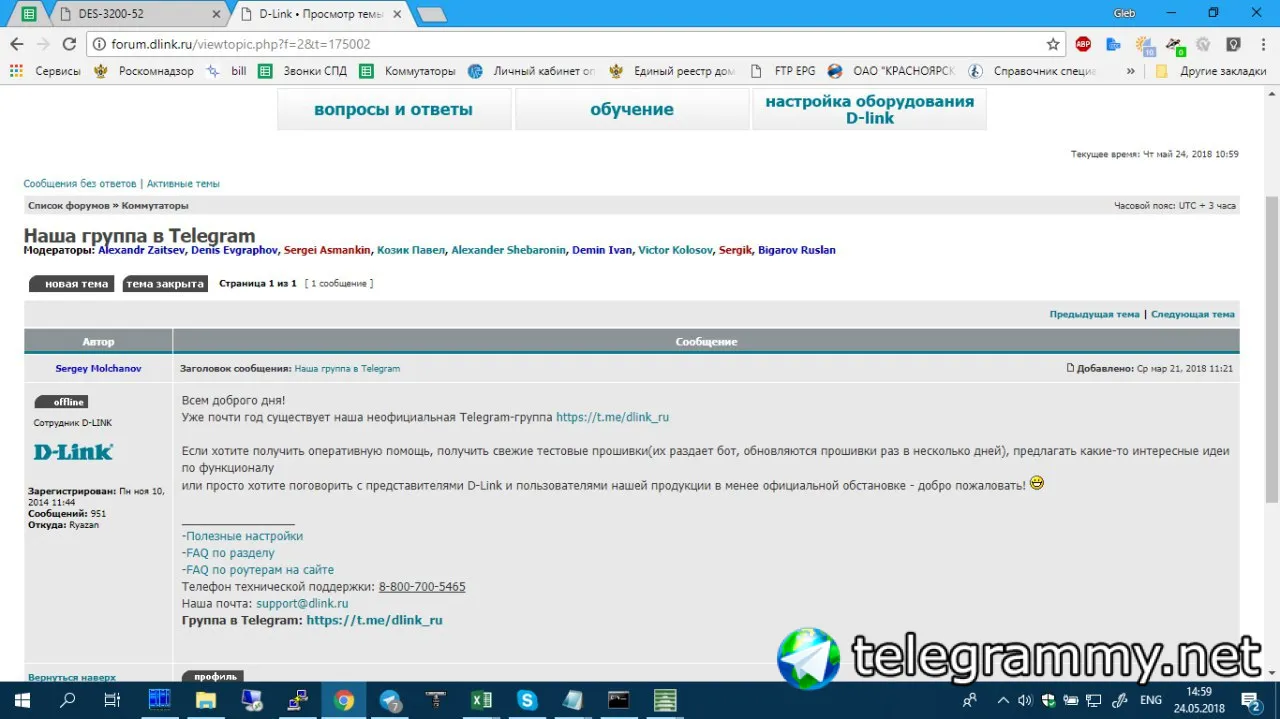Close the DES-3200-52 tab

(x=215, y=14)
